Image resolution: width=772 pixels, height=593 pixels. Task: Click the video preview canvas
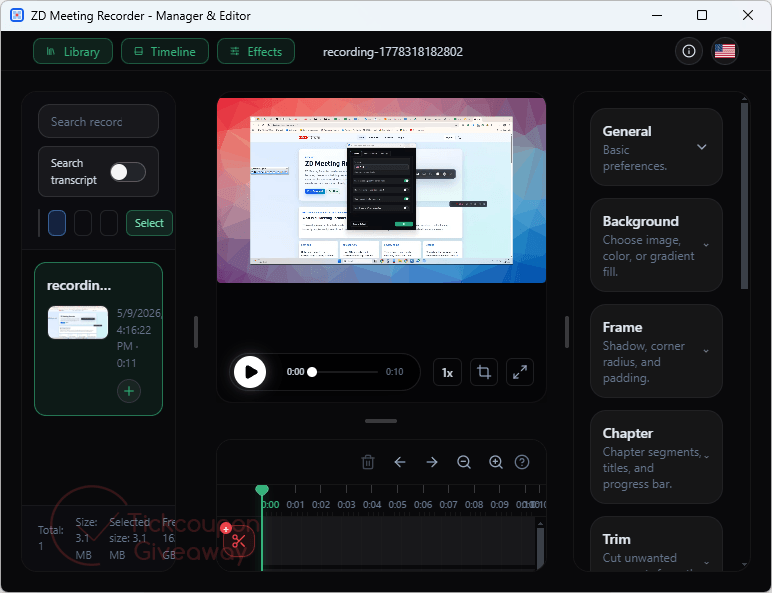382,191
